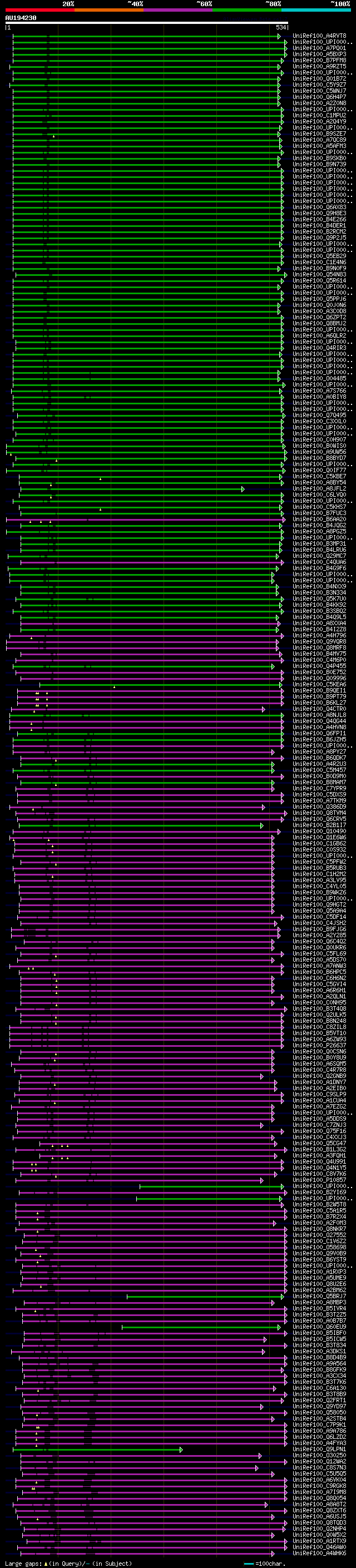Open hit UniRef100_A9RZT5
The height and width of the screenshot is (1568, 356).
tap(319, 66)
